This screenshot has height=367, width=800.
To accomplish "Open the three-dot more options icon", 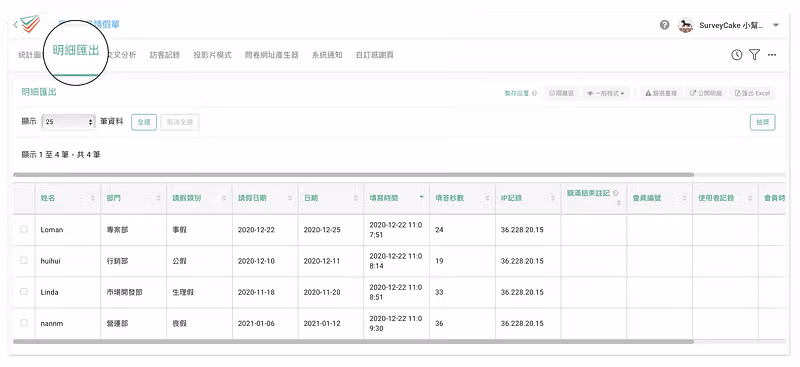I will click(x=772, y=55).
